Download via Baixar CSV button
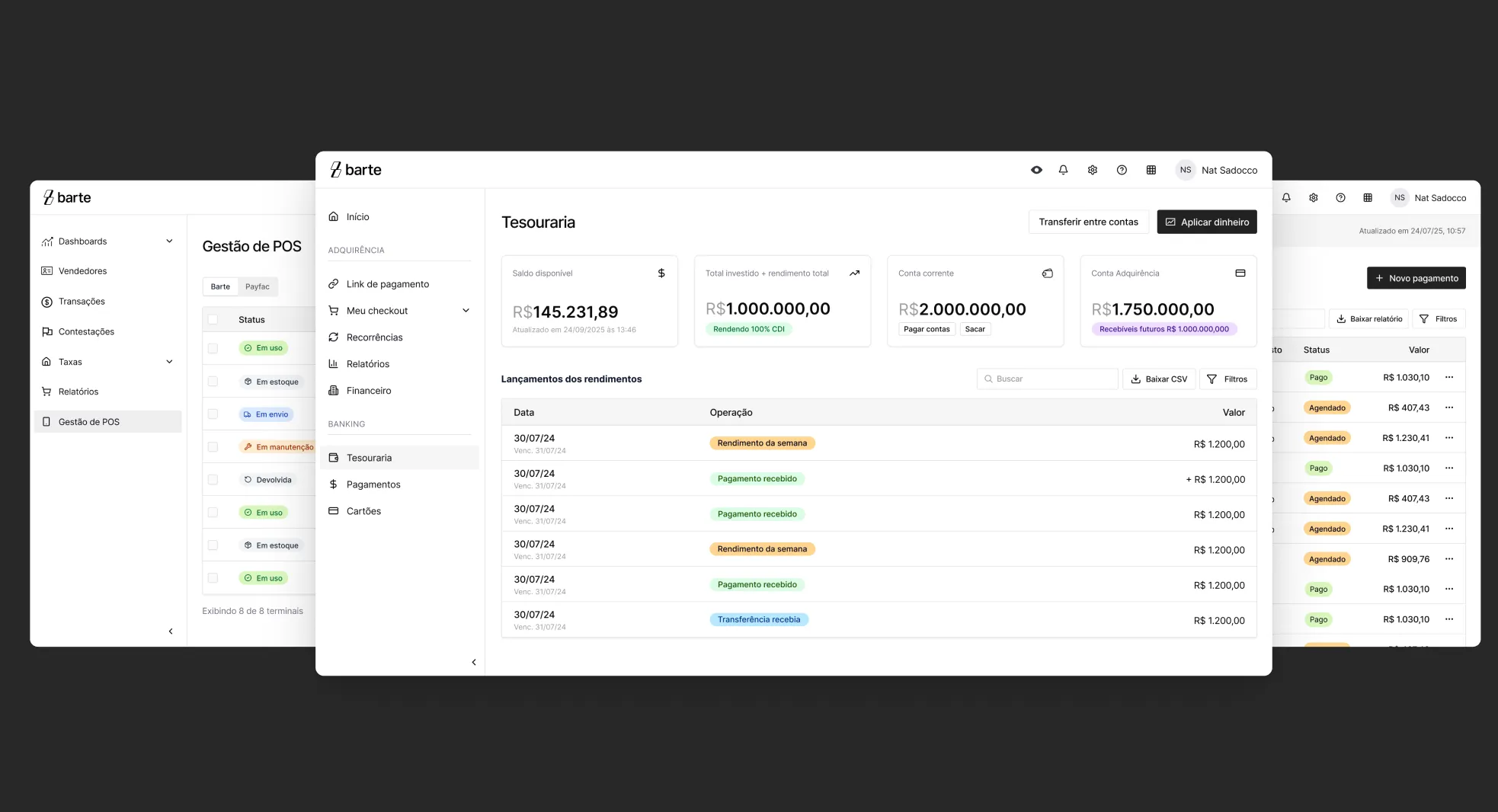This screenshot has width=1498, height=812. click(x=1159, y=379)
